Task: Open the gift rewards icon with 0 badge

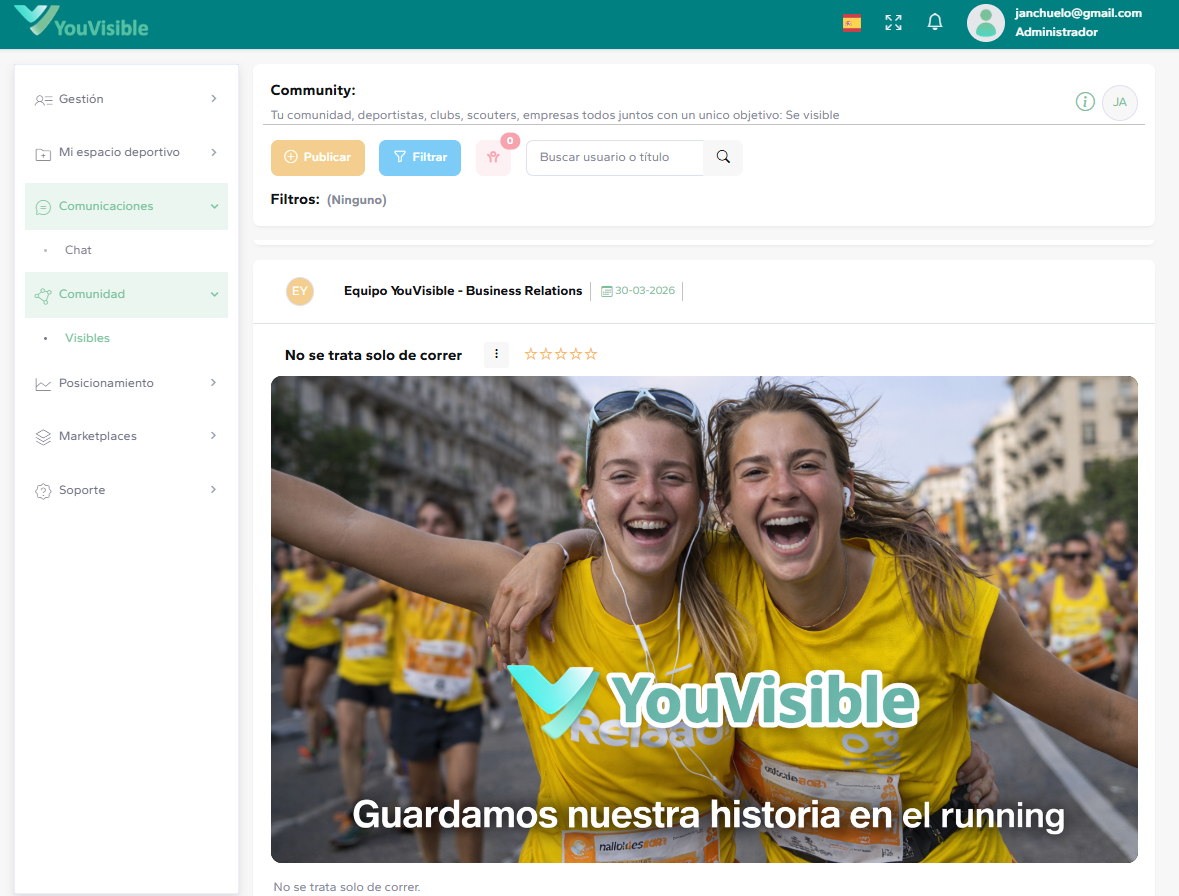Action: coord(493,158)
